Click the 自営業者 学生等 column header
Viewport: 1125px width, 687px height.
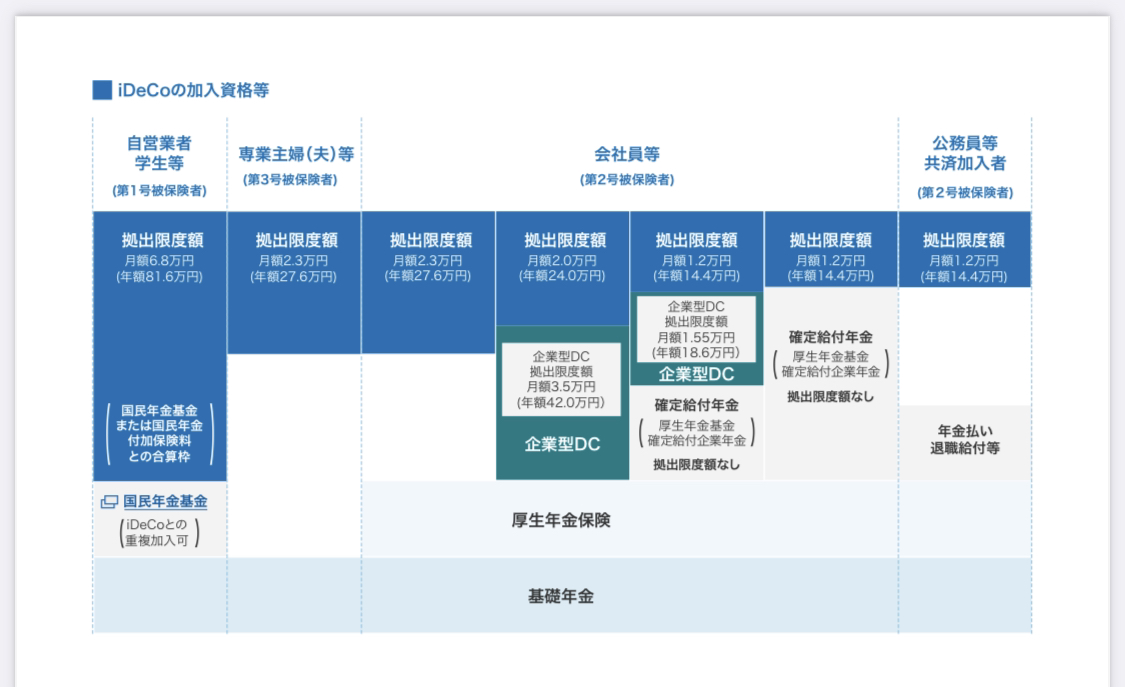click(159, 153)
